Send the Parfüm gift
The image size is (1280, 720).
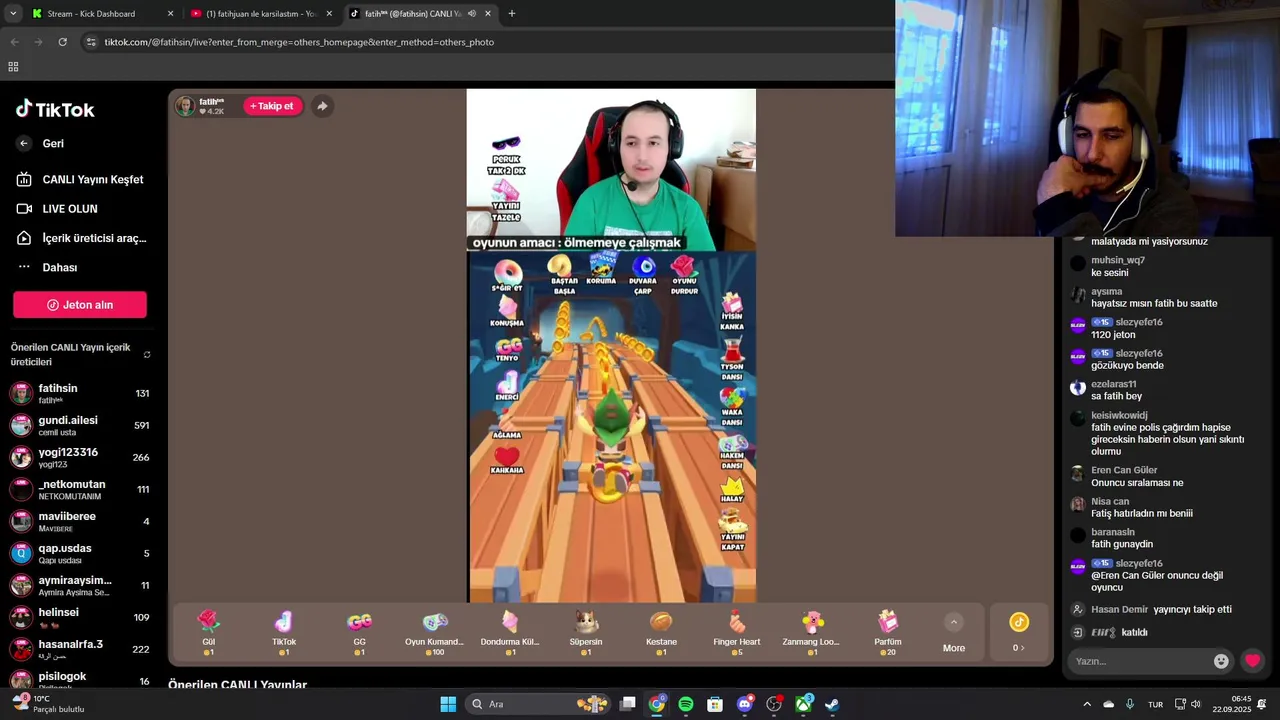888,632
